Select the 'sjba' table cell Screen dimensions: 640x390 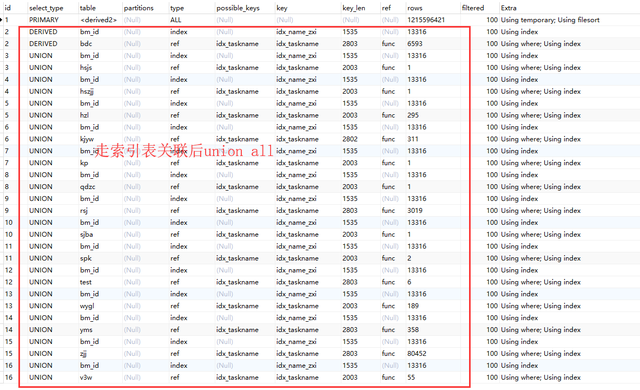pyautogui.click(x=87, y=234)
